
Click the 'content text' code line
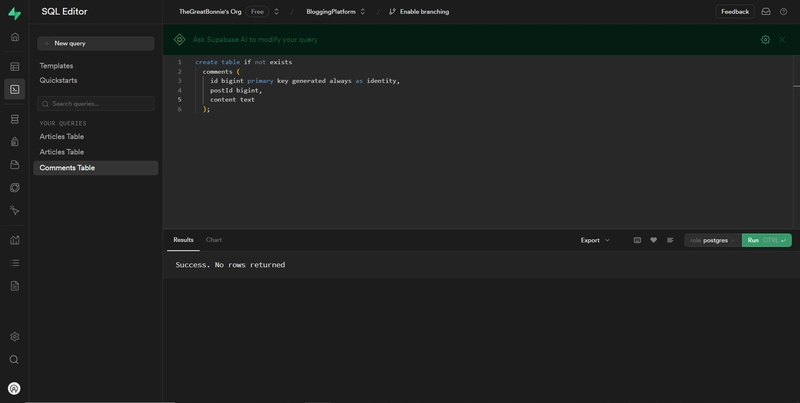click(232, 99)
